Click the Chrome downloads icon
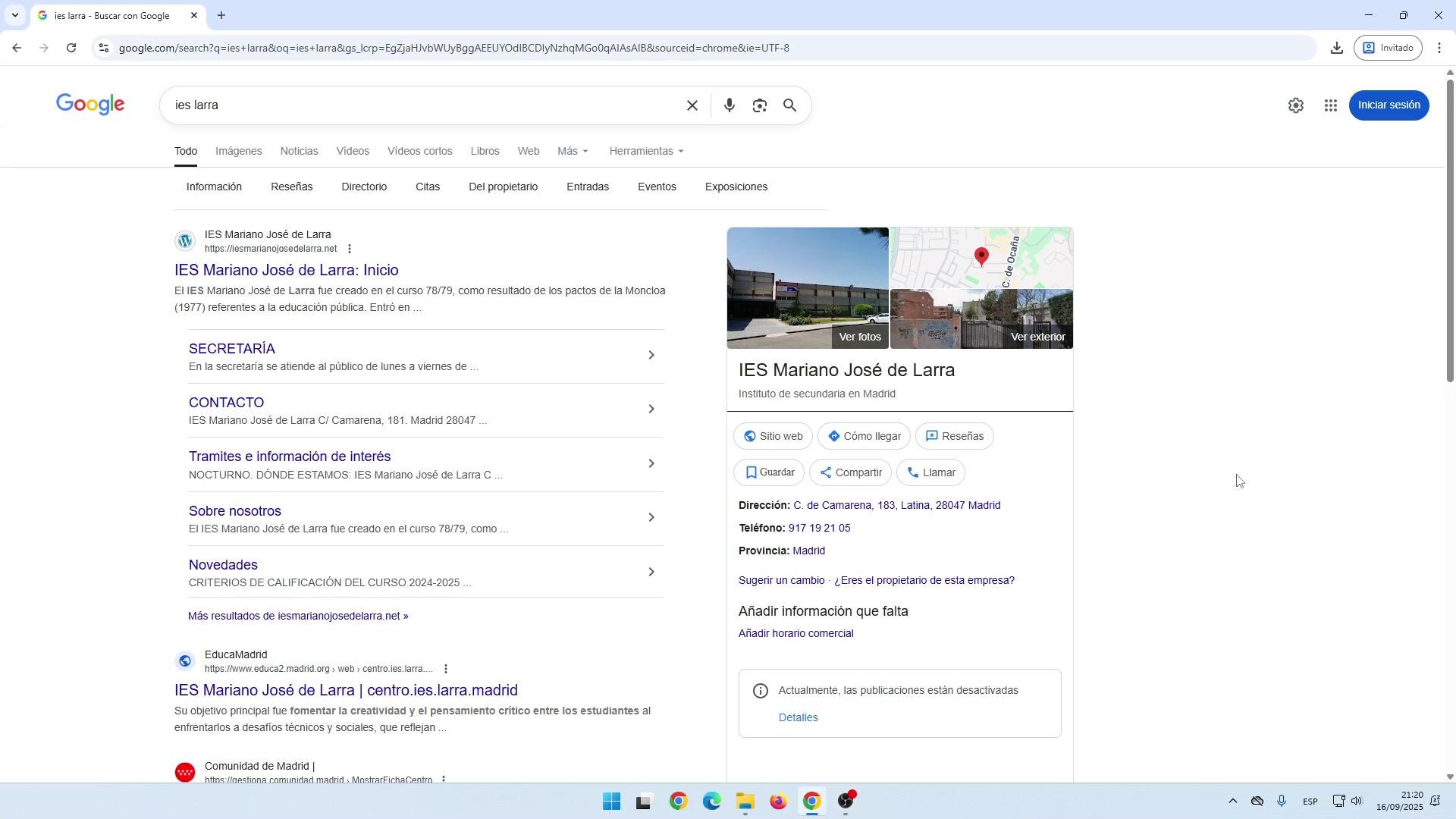Image resolution: width=1456 pixels, height=819 pixels. 1337,48
